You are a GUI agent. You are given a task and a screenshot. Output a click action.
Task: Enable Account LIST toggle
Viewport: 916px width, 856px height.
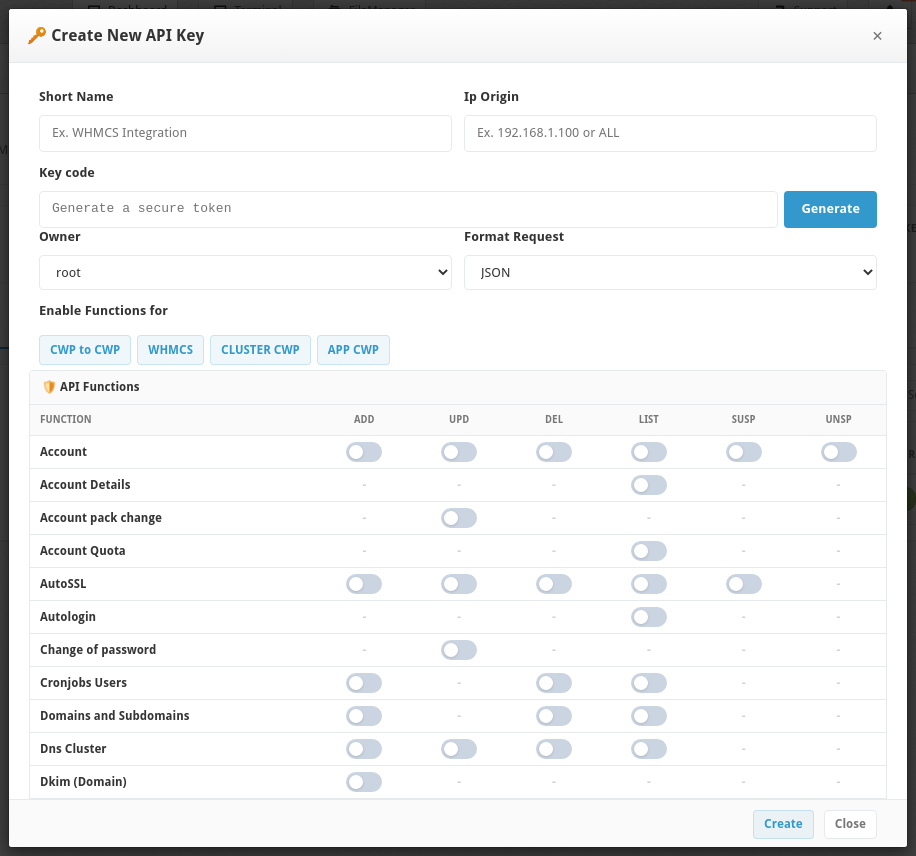(x=649, y=452)
